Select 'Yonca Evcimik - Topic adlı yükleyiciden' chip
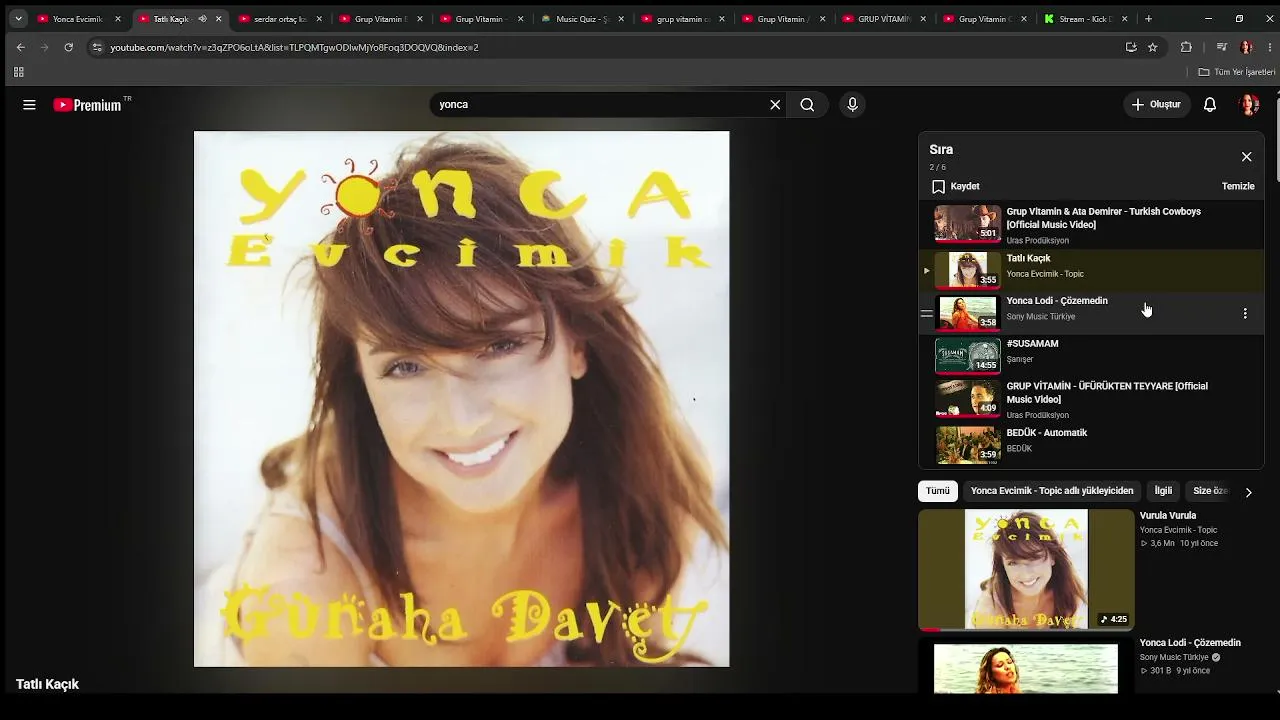The image size is (1280, 720). point(1052,491)
